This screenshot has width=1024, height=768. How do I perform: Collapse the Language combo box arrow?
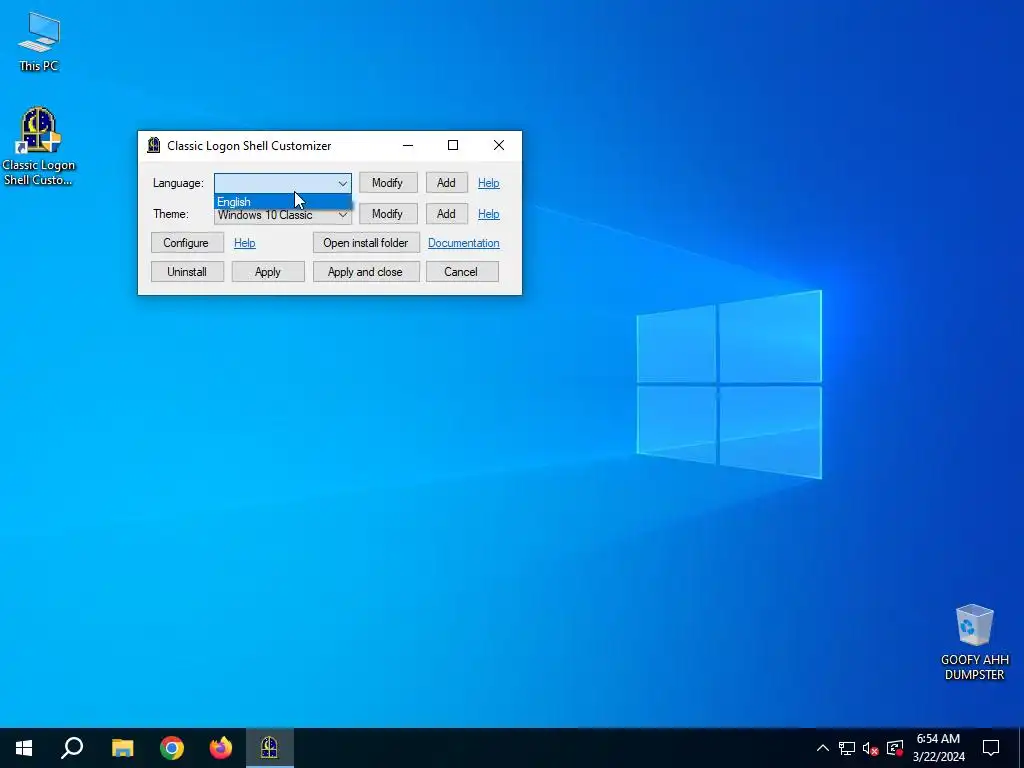tap(343, 184)
